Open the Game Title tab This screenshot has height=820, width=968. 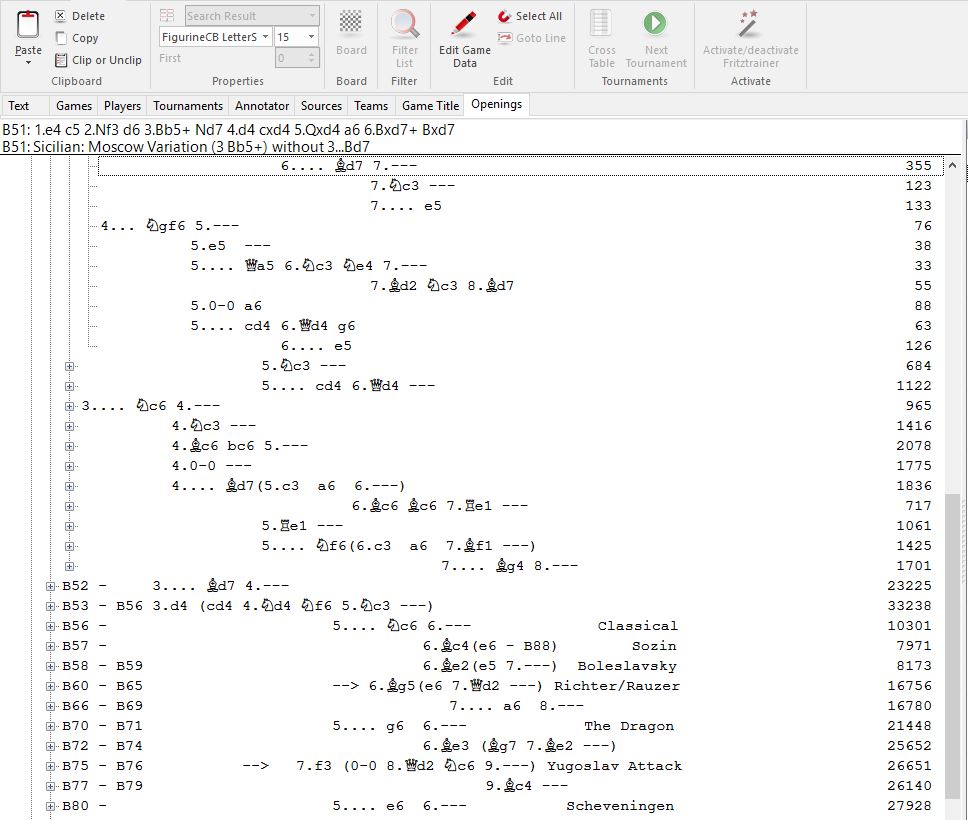pos(430,105)
